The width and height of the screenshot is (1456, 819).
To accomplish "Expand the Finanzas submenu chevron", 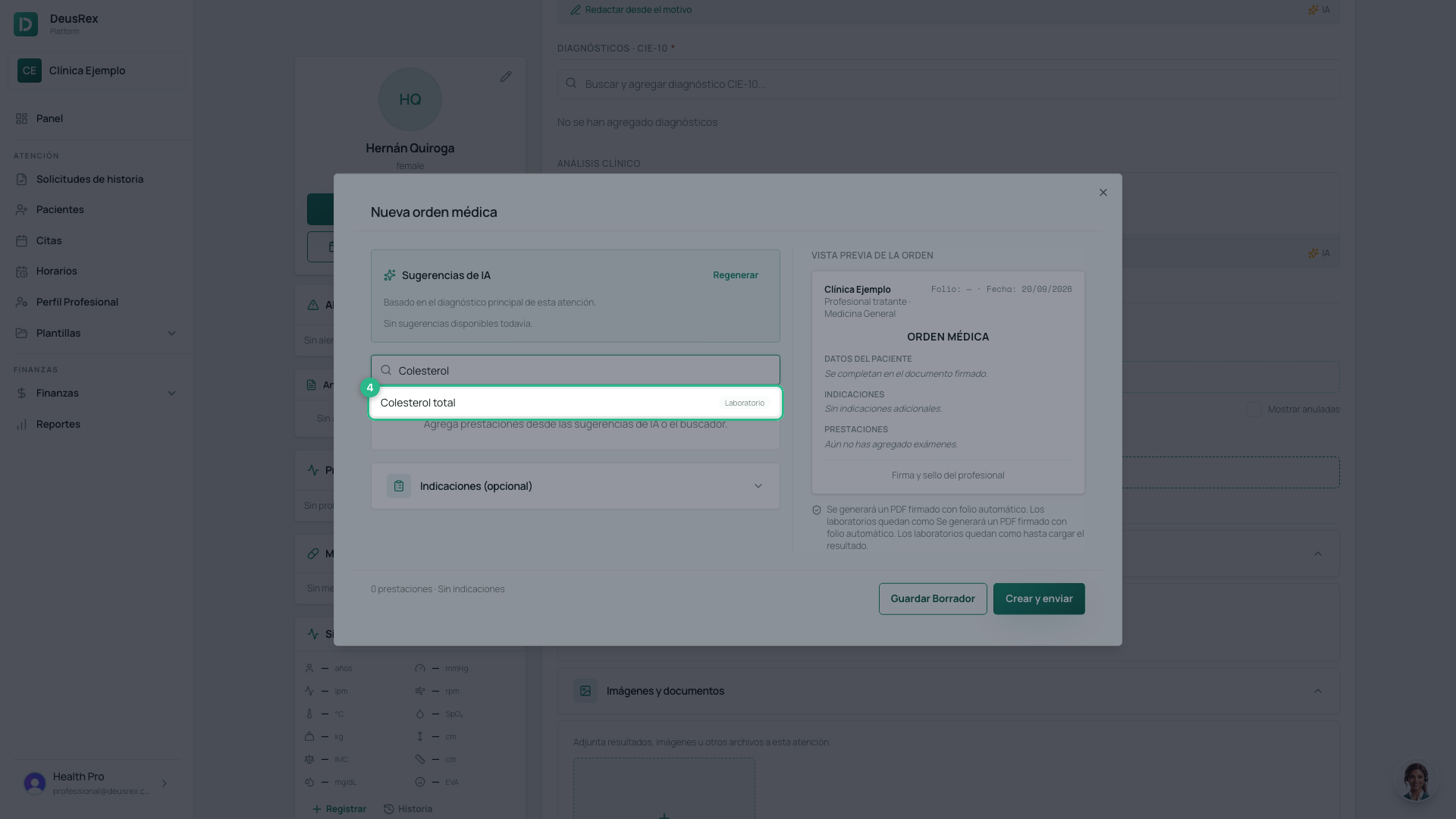I will [x=171, y=393].
